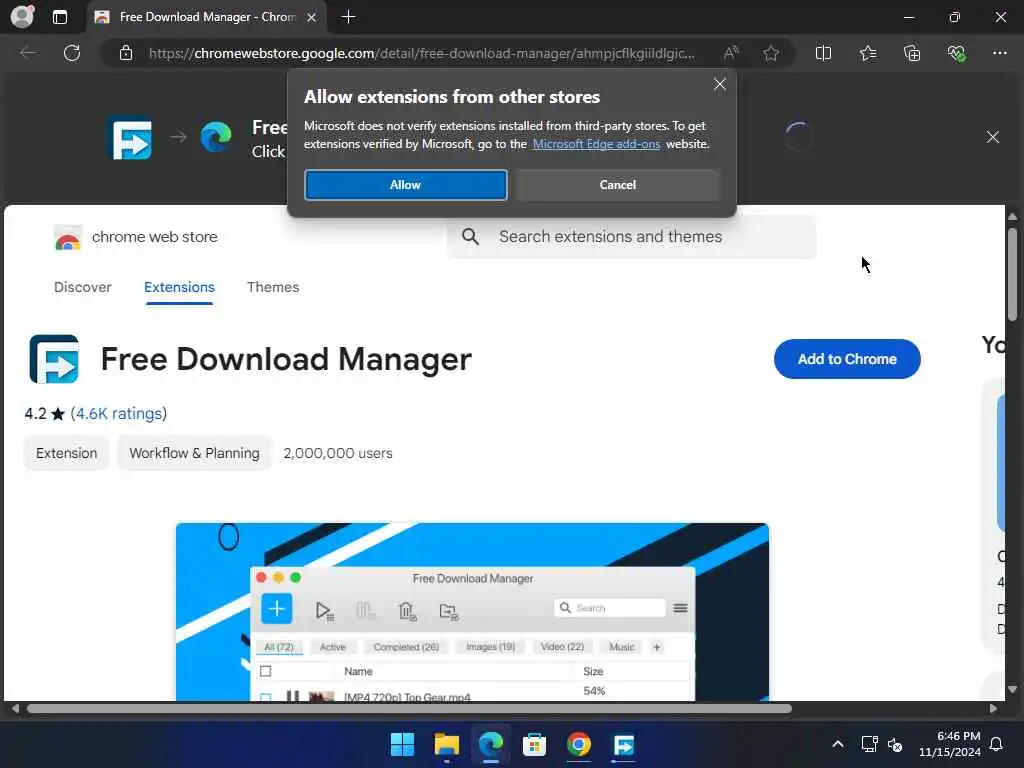
Task: Close the Free Download Manager tab
Action: (x=312, y=17)
